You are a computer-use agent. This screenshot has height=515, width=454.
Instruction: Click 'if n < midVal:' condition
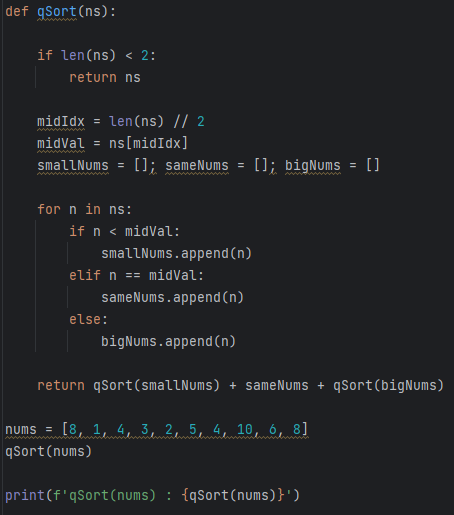pyautogui.click(x=125, y=232)
